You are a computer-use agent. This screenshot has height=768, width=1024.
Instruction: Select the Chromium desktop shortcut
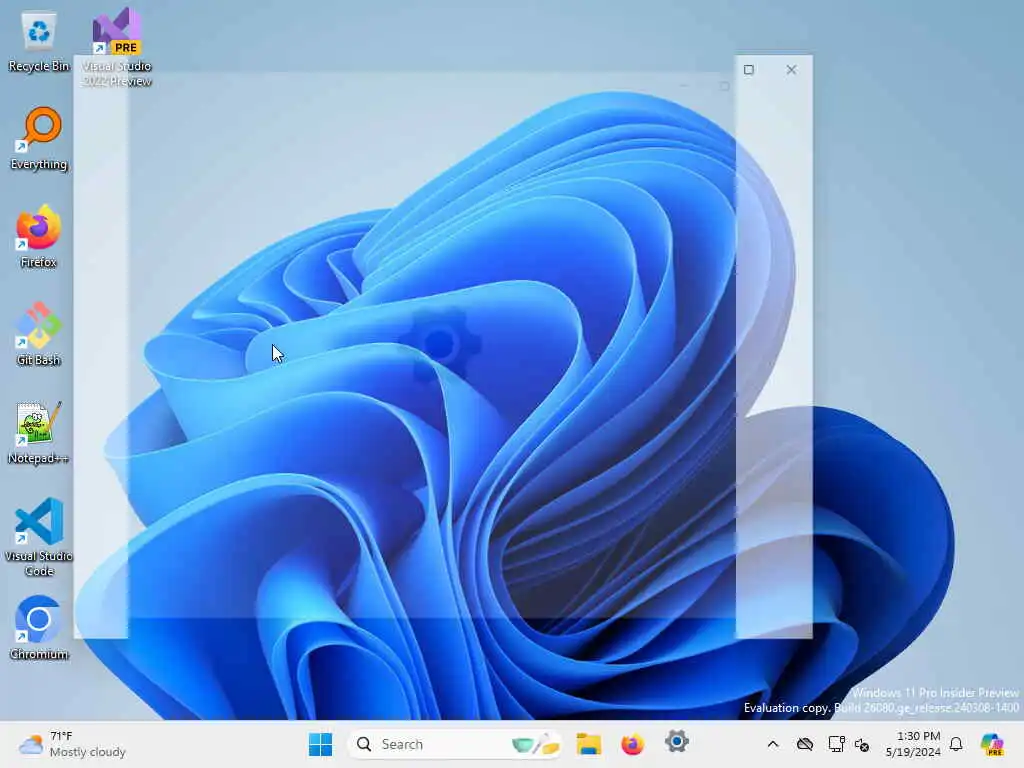(x=39, y=628)
